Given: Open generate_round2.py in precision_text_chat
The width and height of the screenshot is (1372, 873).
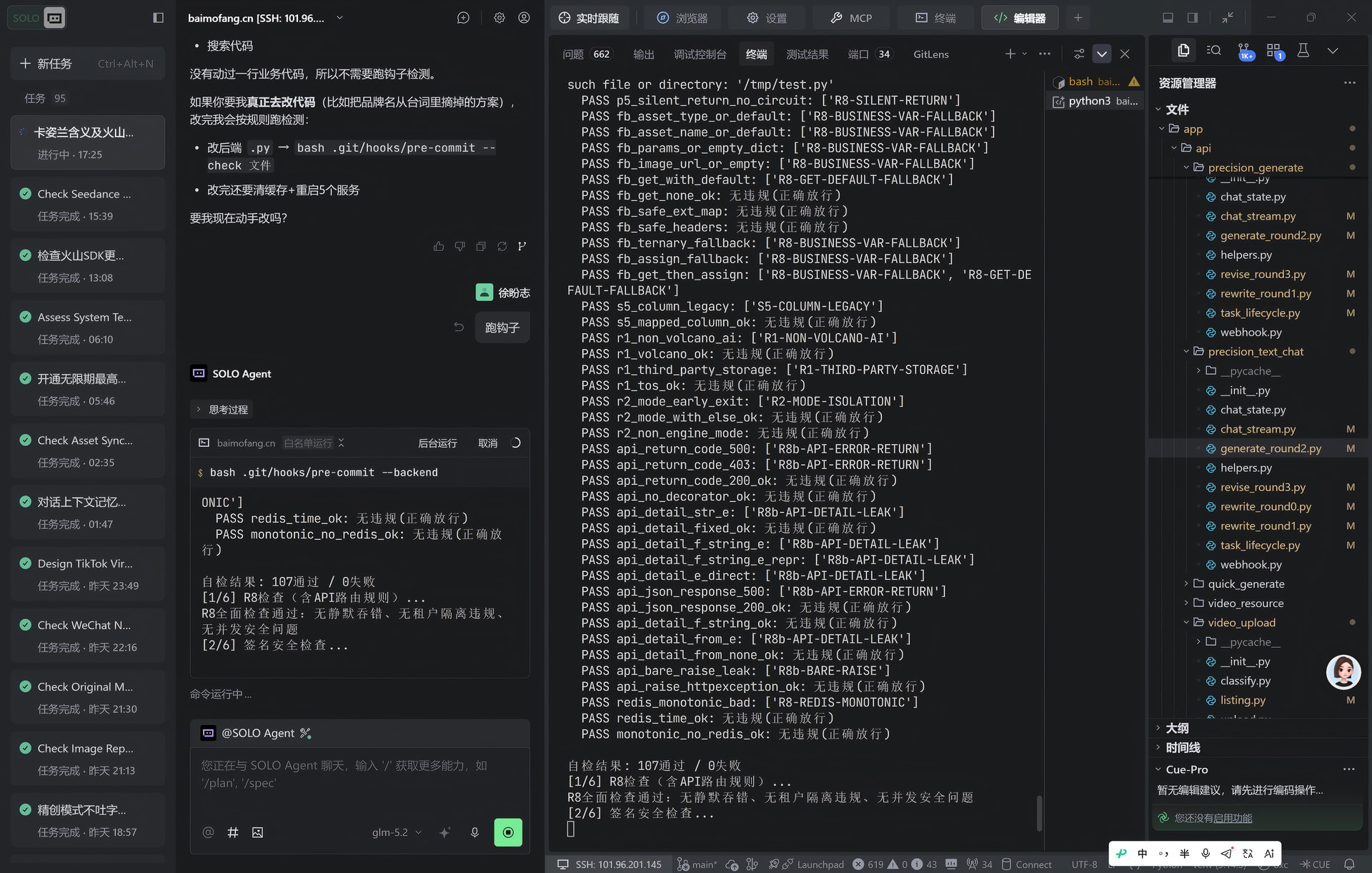Looking at the screenshot, I should [x=1270, y=448].
